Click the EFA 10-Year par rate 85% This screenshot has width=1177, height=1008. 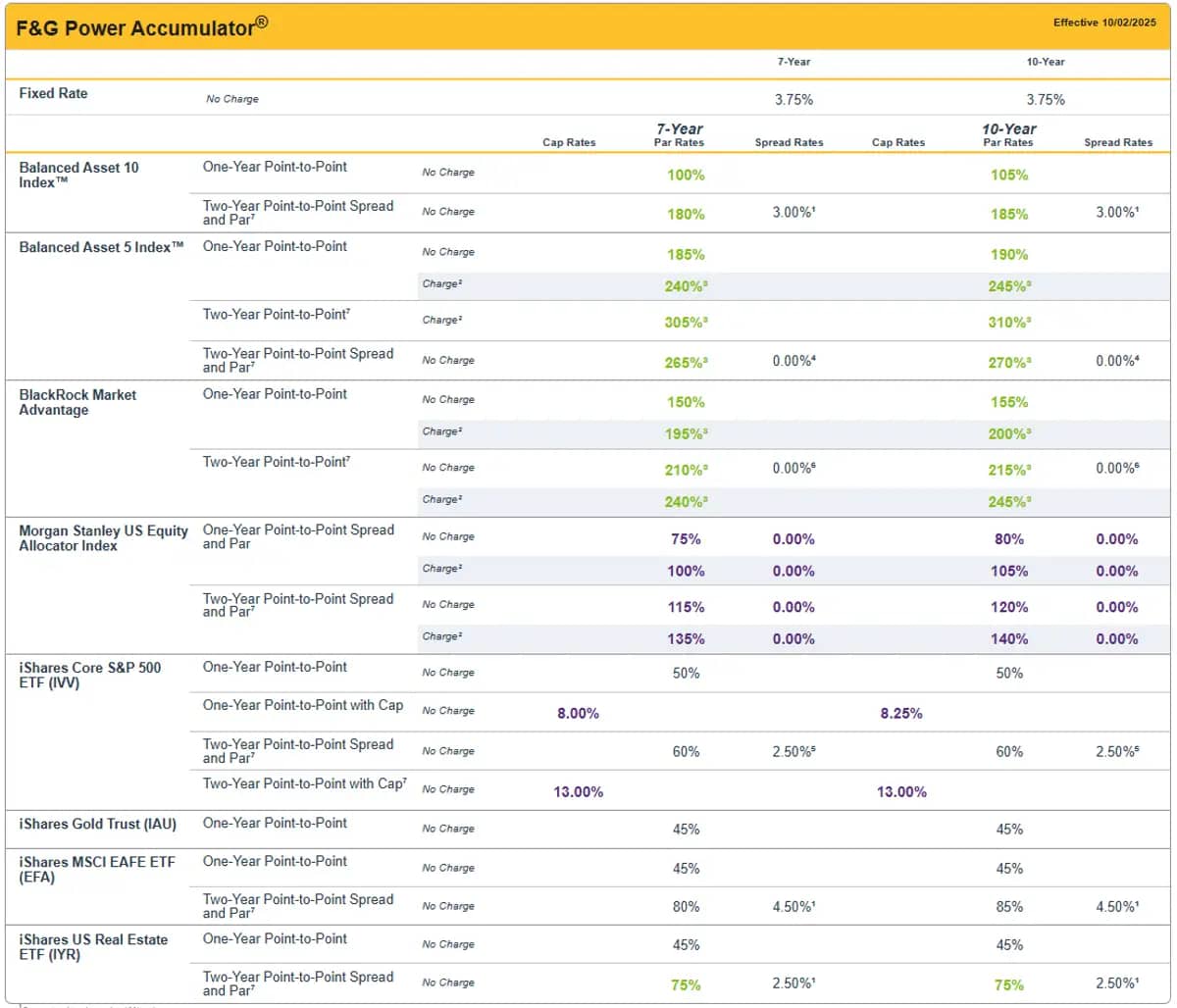(1009, 907)
